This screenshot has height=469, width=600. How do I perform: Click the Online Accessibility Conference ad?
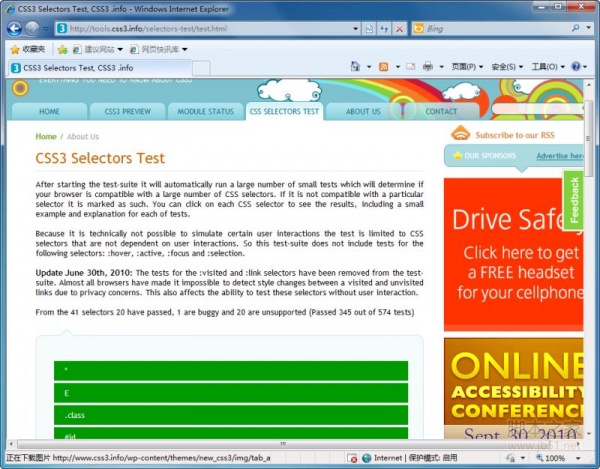point(514,388)
